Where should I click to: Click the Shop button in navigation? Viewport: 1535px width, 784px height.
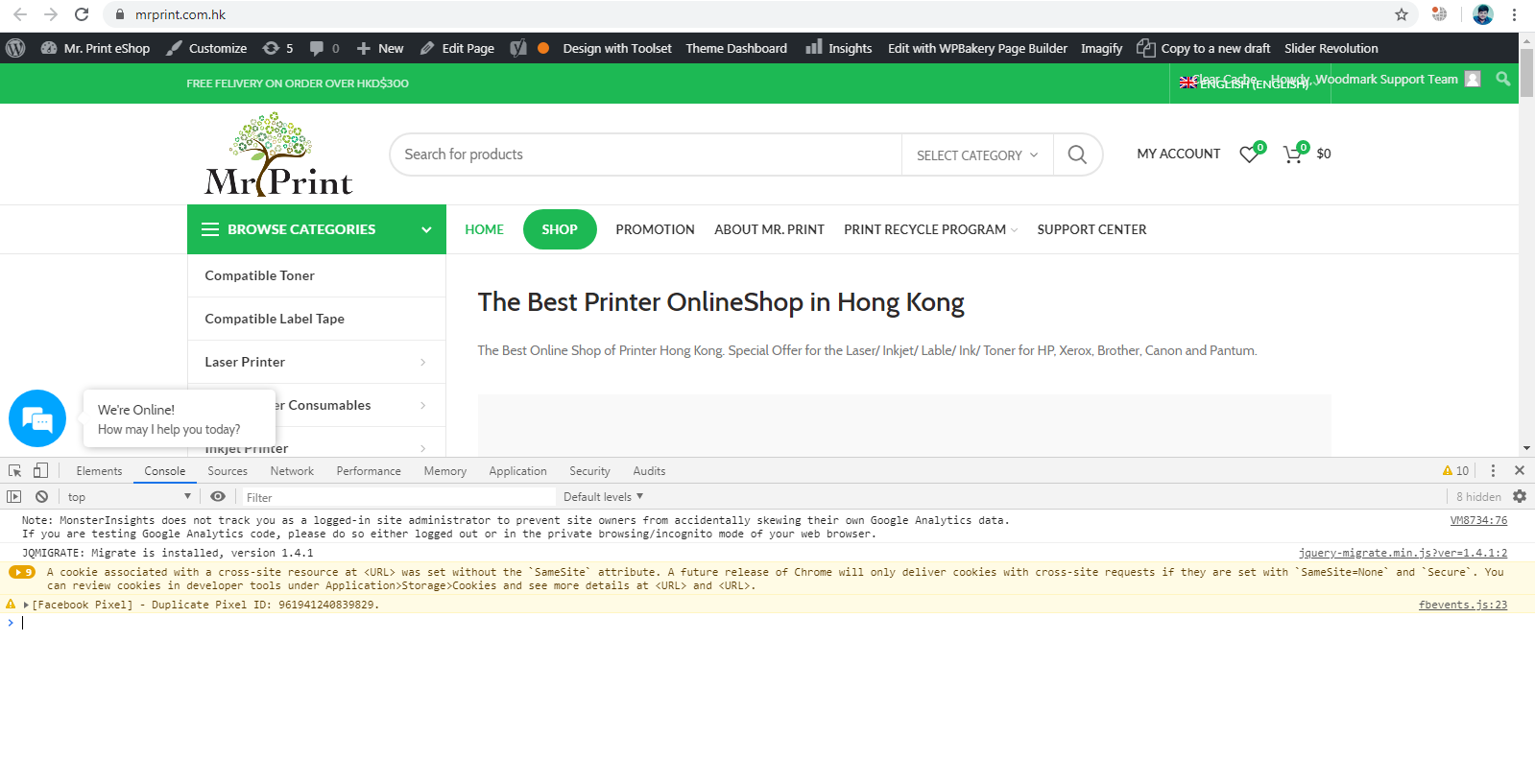click(x=560, y=229)
